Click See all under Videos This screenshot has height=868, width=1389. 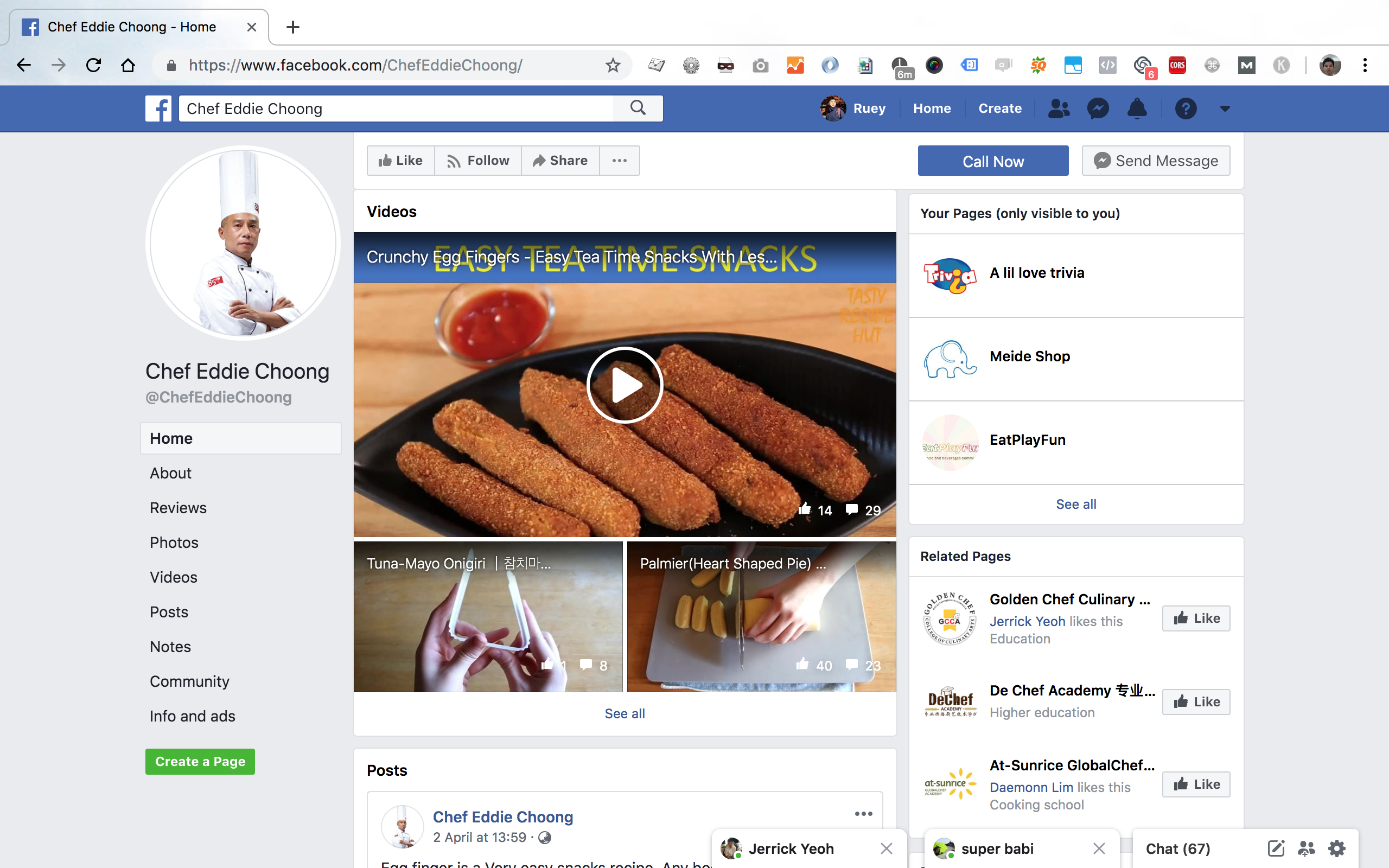point(625,713)
